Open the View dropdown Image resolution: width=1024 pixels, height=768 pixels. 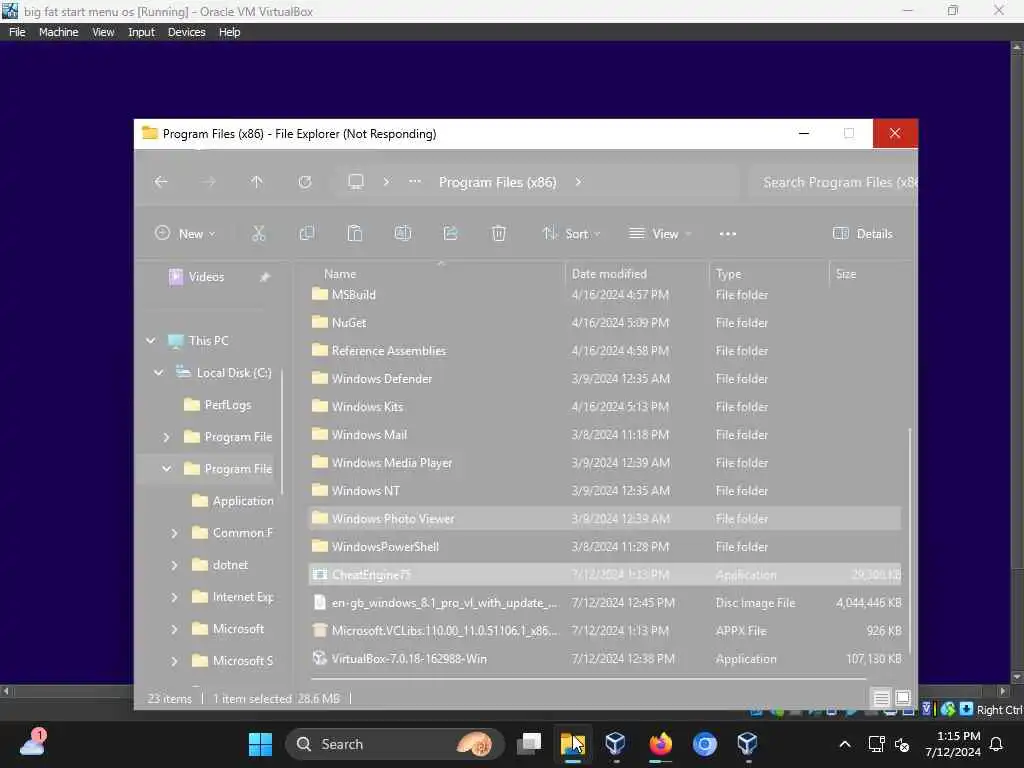click(660, 234)
